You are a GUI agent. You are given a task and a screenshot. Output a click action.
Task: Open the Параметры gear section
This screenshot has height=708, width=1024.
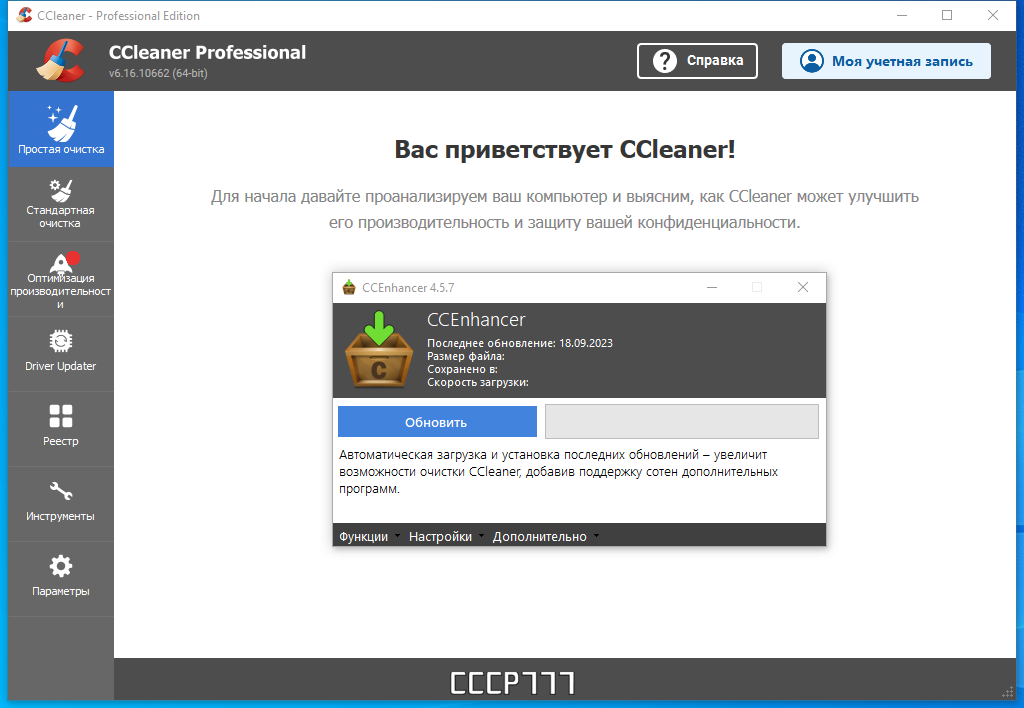click(61, 579)
